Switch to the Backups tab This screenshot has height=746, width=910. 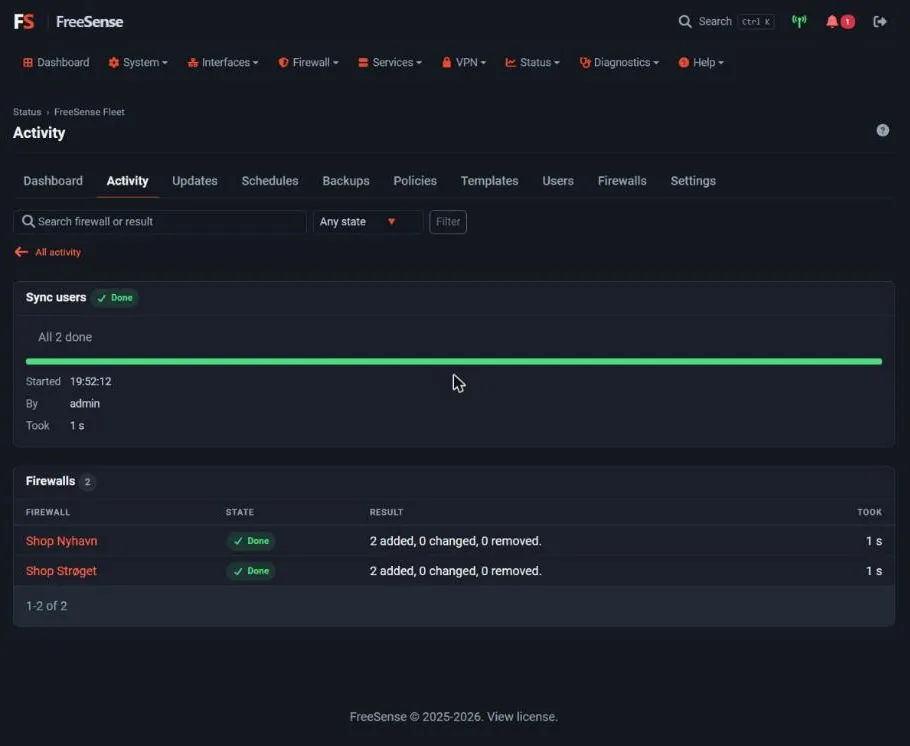[346, 181]
